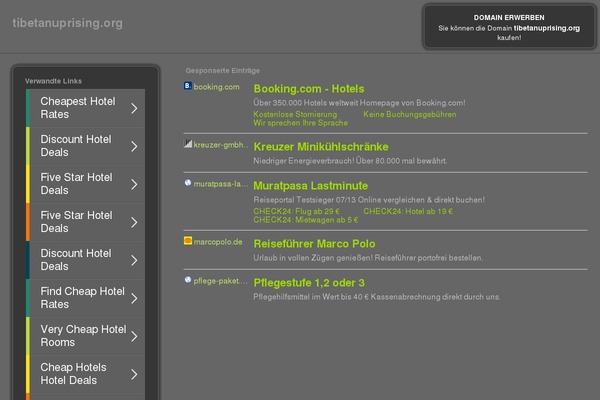Click chevron beside Very Cheap Hotel Rooms
This screenshot has width=600, height=400.
[134, 336]
